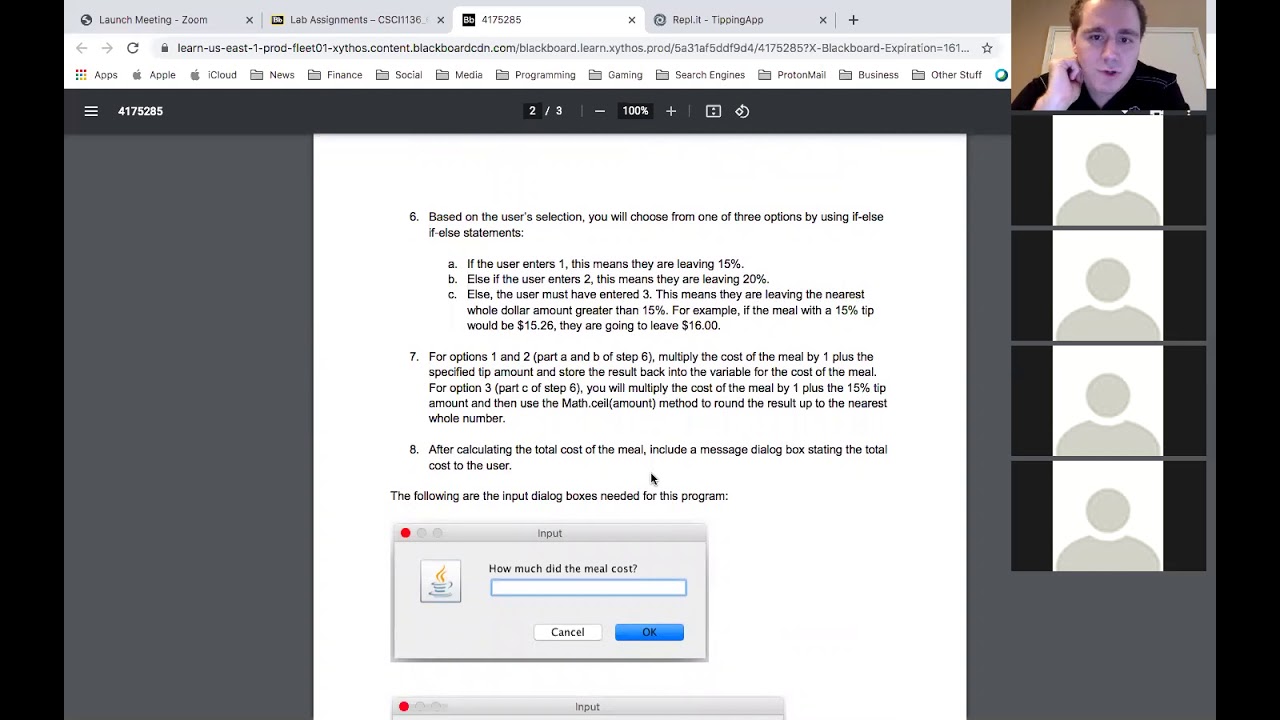Expand the Programming bookmark folder
This screenshot has height=720, width=1280.
click(x=535, y=75)
